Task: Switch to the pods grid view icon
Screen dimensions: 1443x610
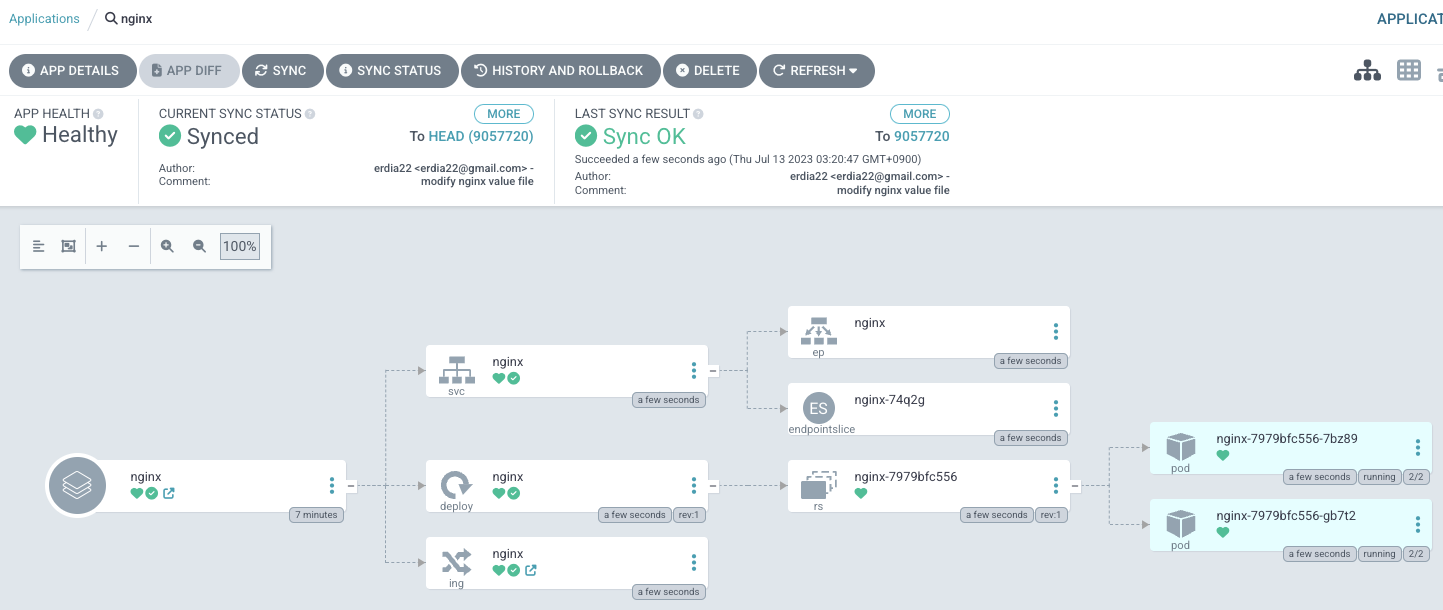Action: [1409, 70]
